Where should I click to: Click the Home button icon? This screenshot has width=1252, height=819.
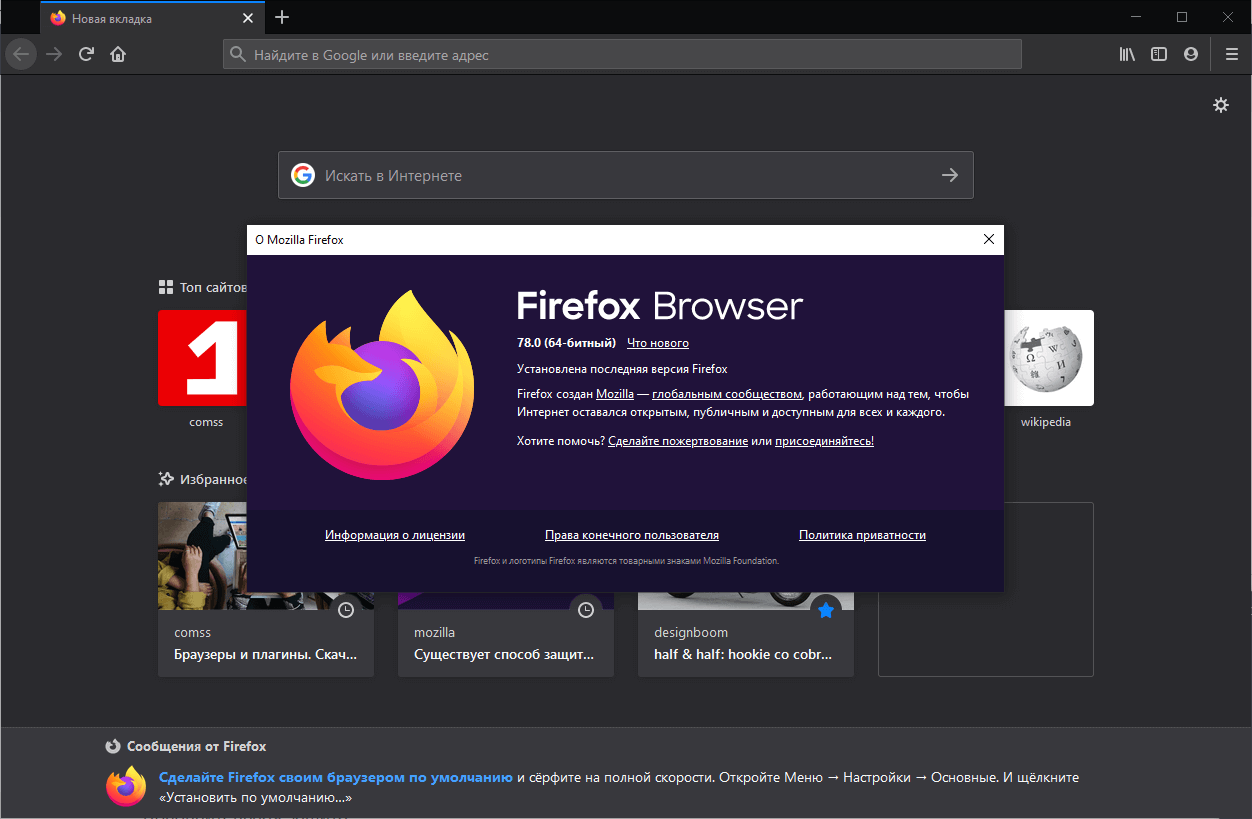(x=118, y=54)
